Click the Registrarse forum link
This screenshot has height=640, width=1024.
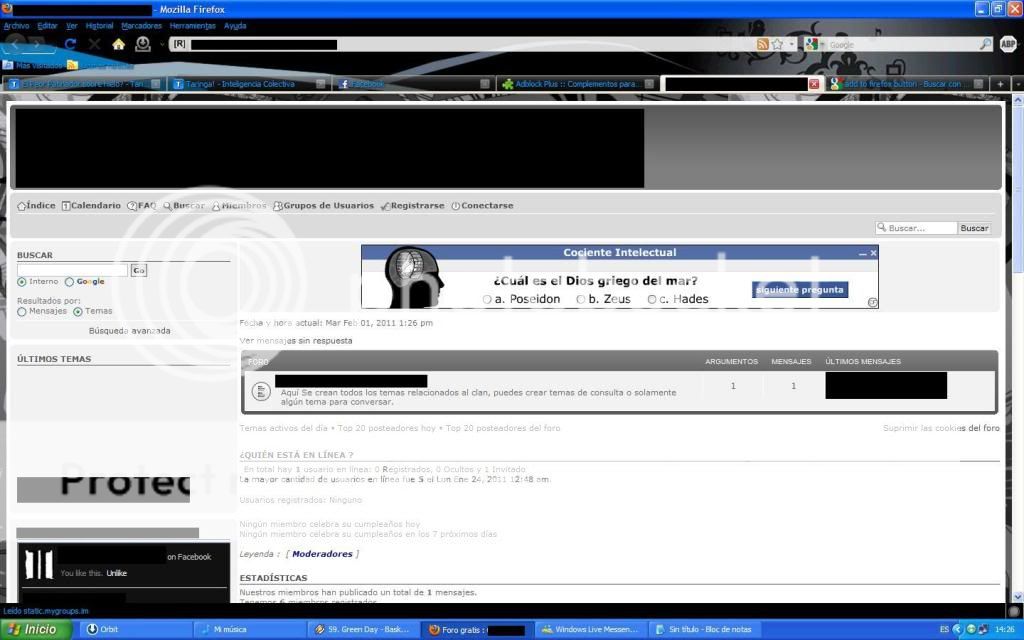(417, 206)
